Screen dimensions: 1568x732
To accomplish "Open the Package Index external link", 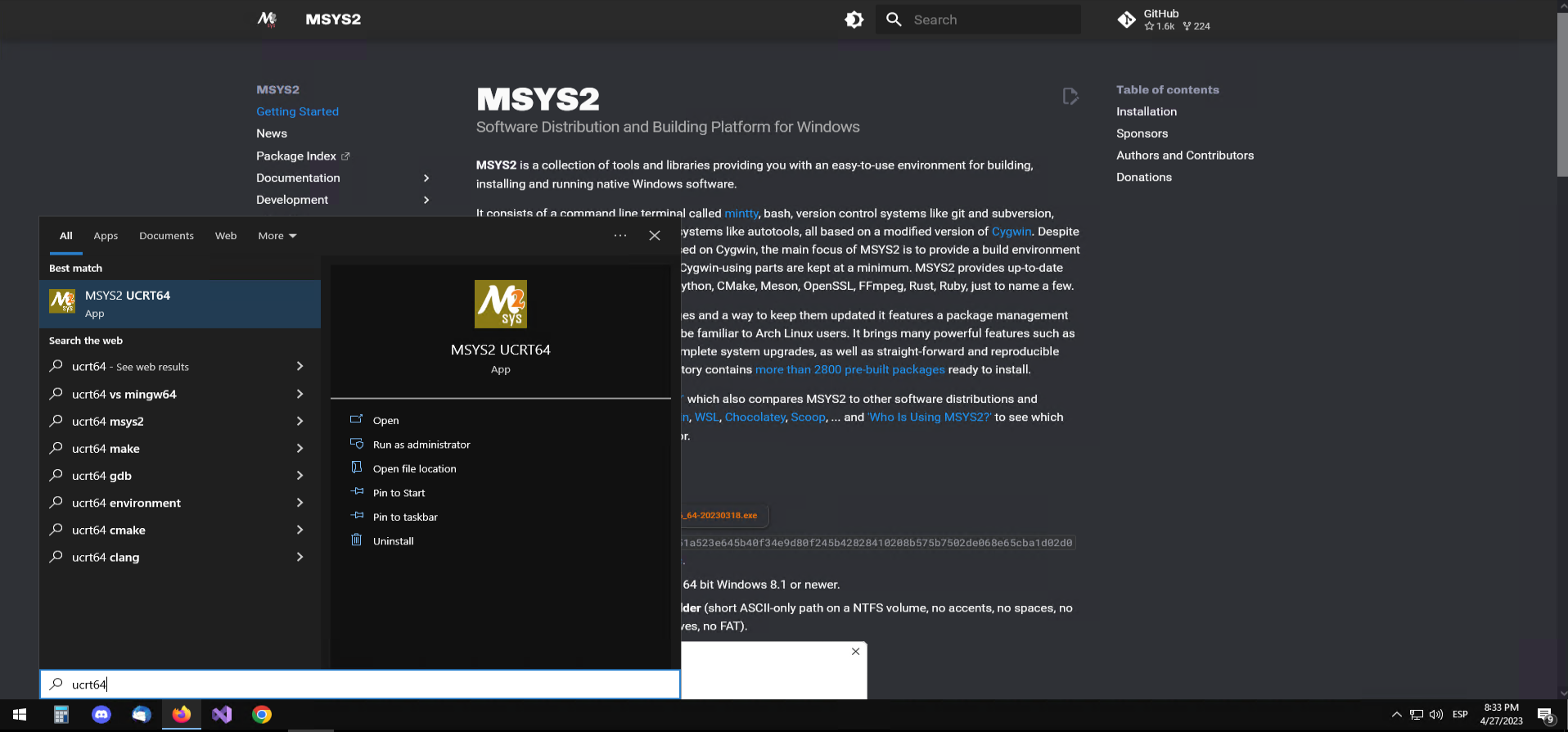I will click(x=303, y=156).
